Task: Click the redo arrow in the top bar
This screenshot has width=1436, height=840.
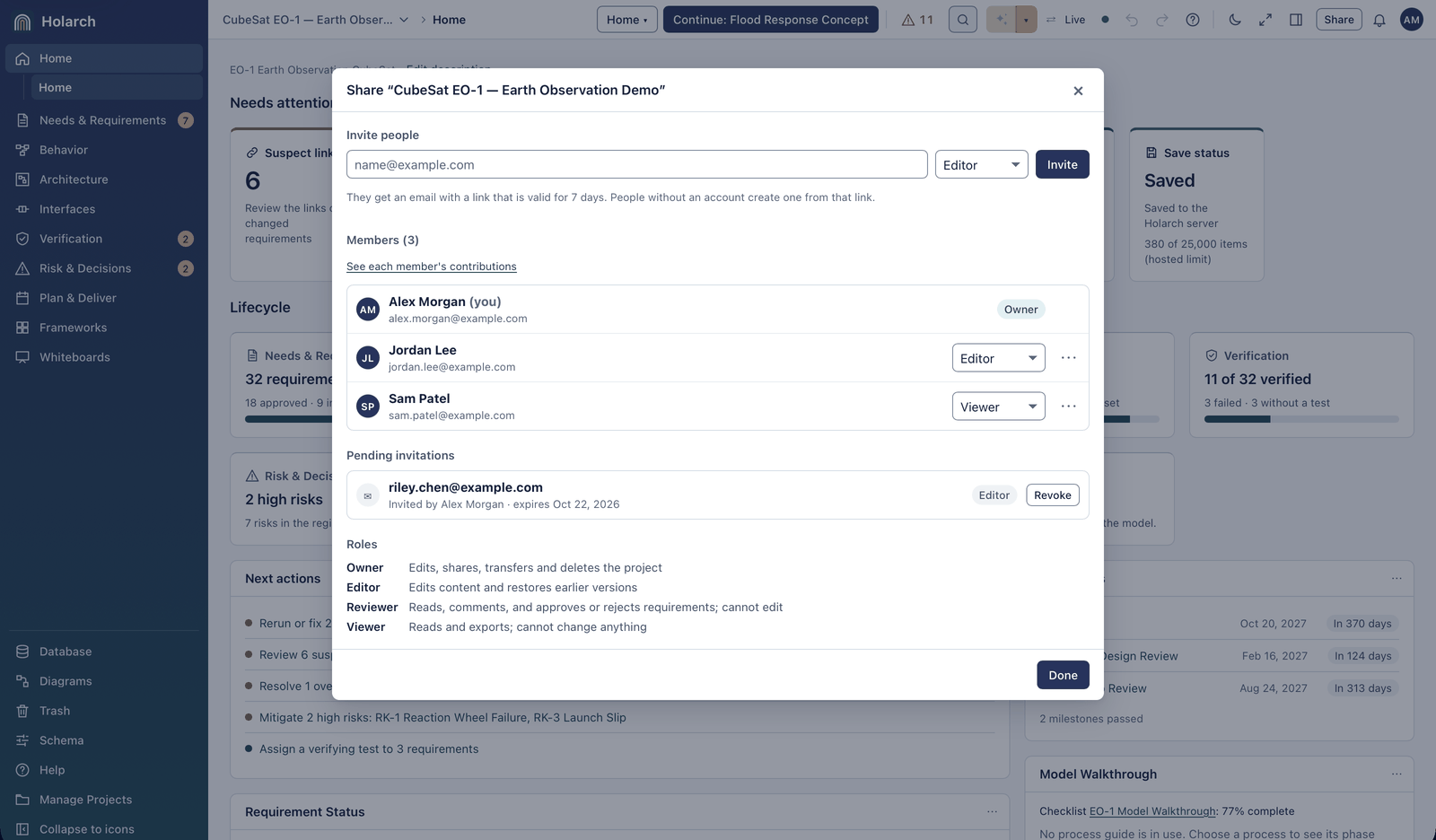Action: point(1162,20)
